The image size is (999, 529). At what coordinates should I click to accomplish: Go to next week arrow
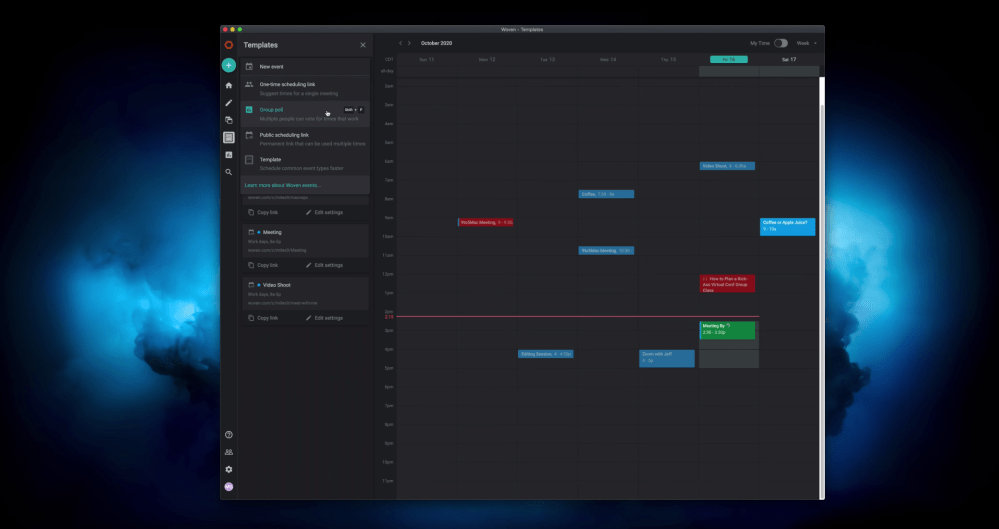(x=410, y=43)
